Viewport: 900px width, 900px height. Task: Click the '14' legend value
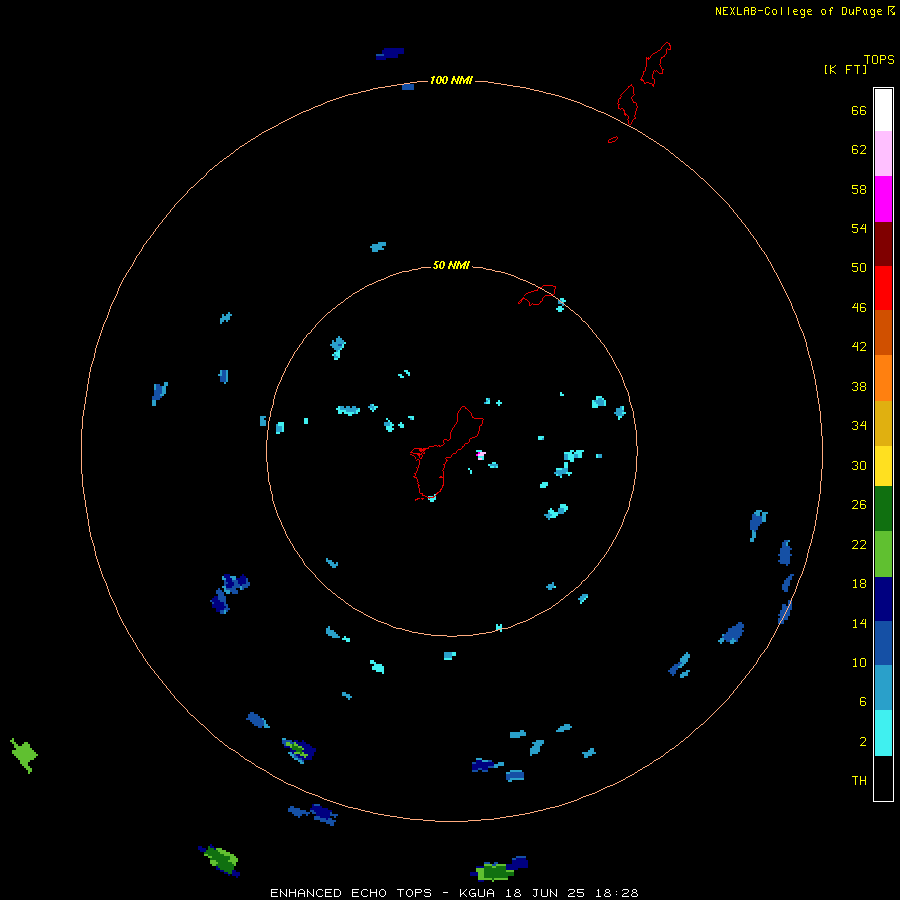(859, 623)
